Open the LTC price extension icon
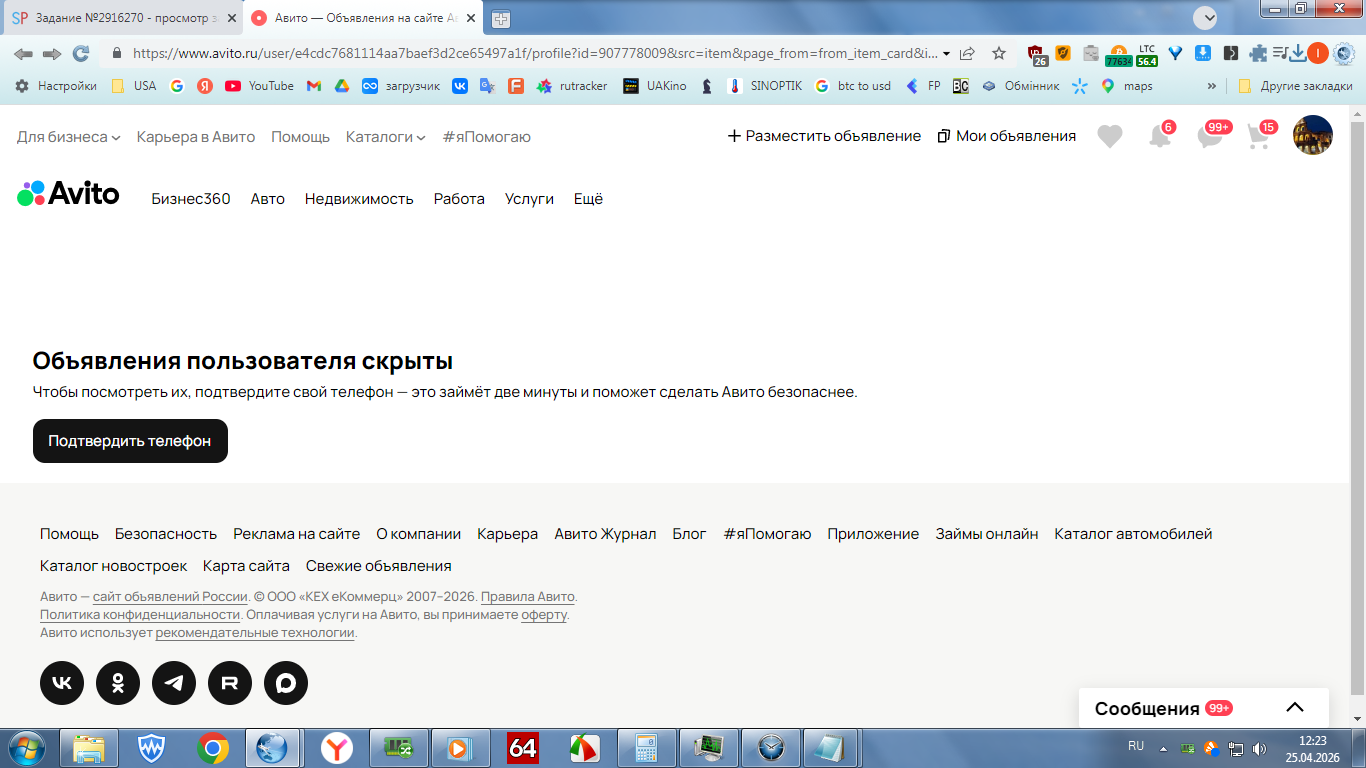Screen dimensions: 1366x768 pos(1147,55)
